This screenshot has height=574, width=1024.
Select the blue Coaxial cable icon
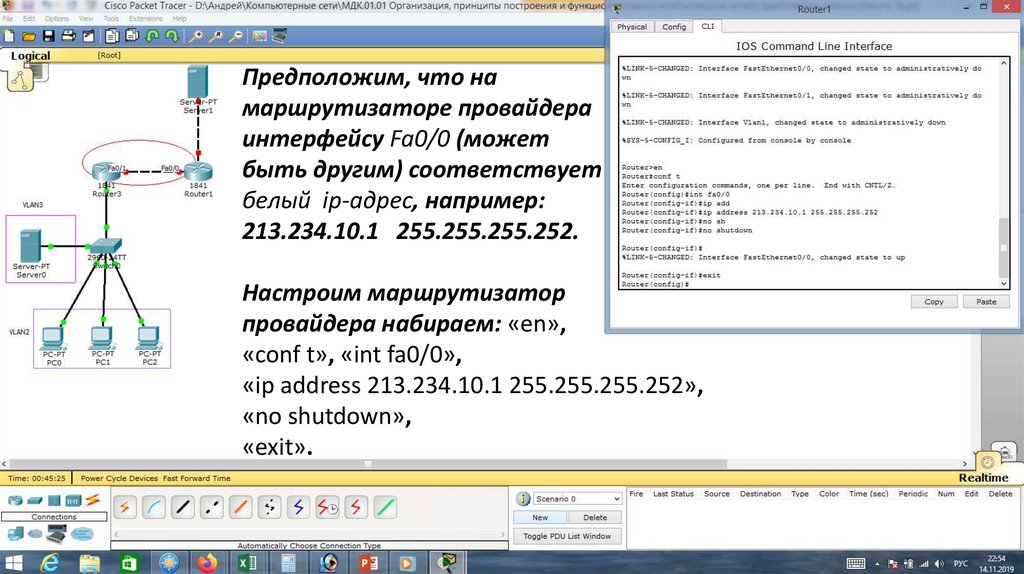[298, 507]
